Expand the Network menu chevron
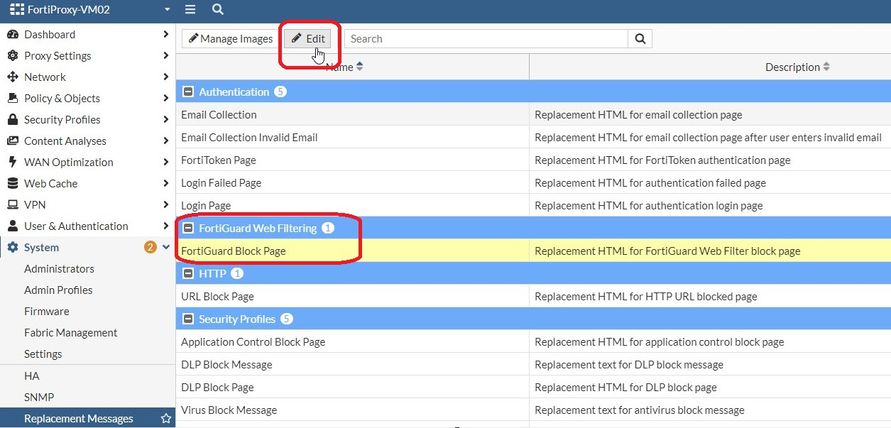The height and width of the screenshot is (428, 891). click(x=165, y=76)
